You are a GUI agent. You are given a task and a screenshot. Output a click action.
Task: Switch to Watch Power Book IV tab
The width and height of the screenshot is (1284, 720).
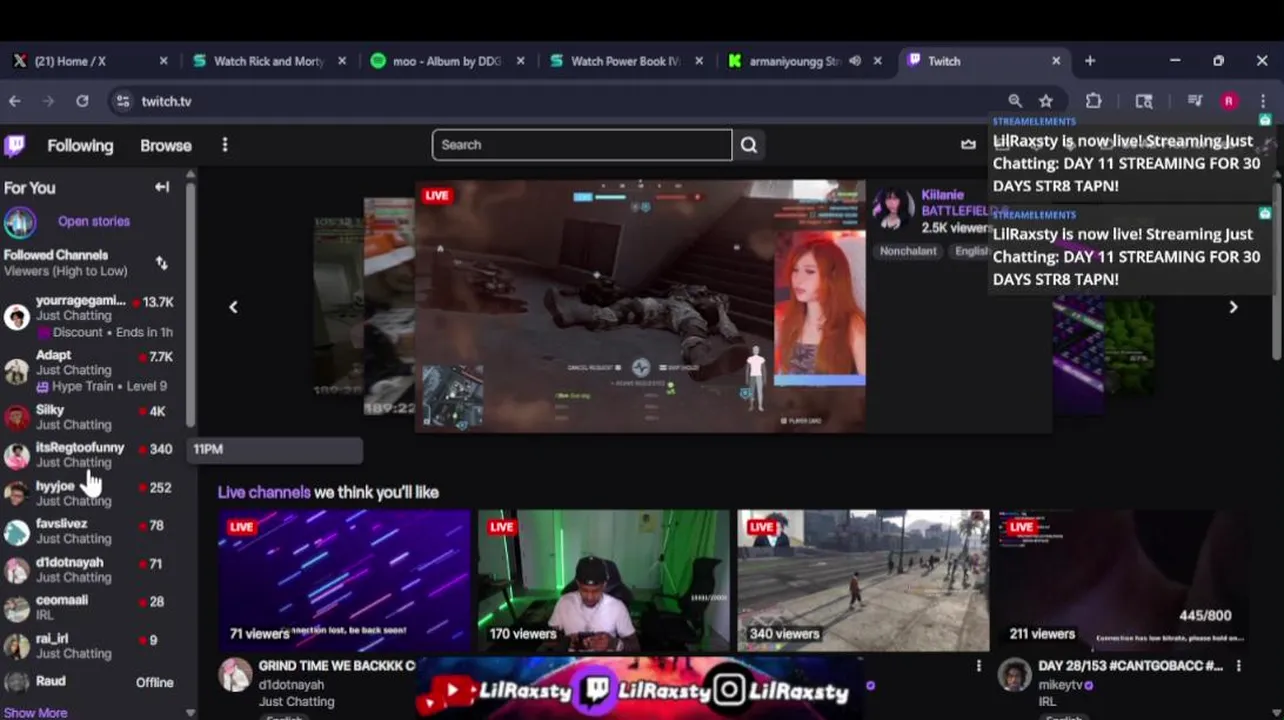tap(625, 61)
